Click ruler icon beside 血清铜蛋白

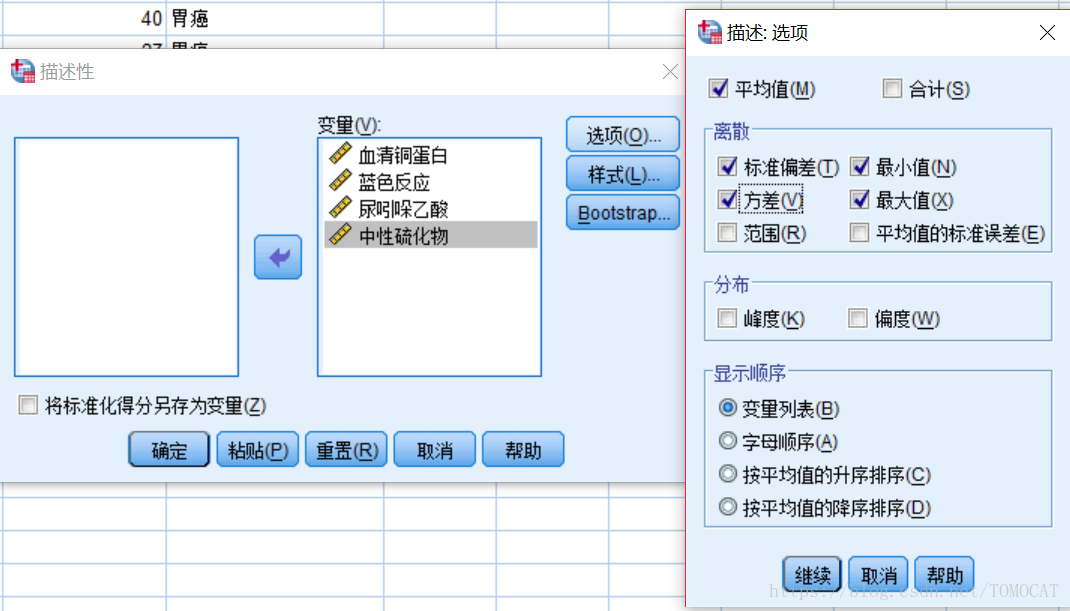(x=340, y=154)
